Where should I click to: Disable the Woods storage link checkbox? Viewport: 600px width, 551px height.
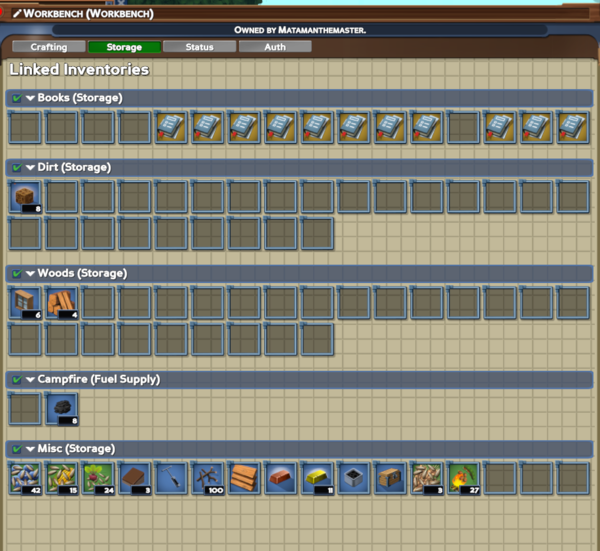click(17, 274)
